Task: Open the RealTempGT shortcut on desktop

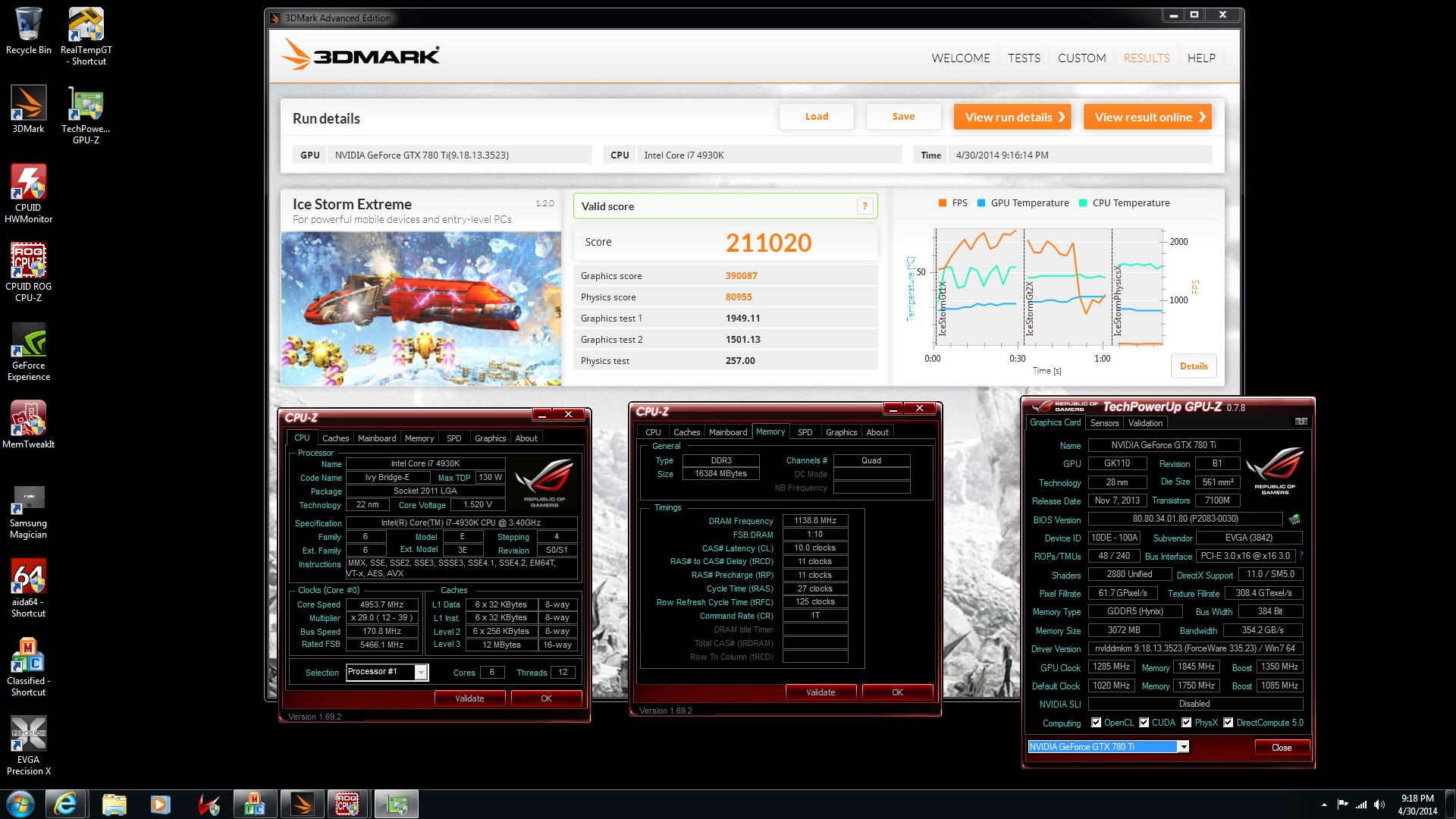Action: [x=86, y=35]
